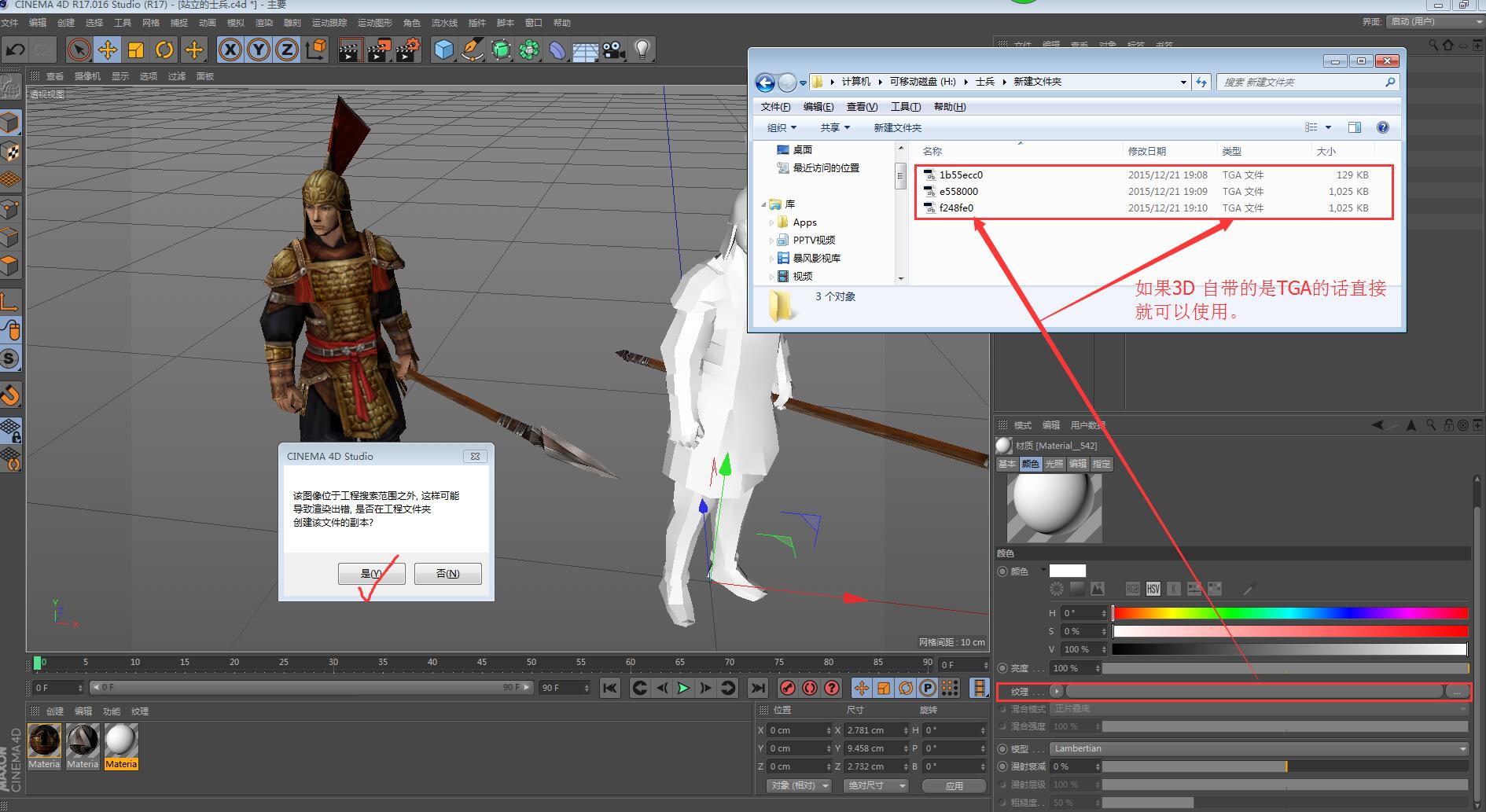Image resolution: width=1486 pixels, height=812 pixels.
Task: Enable keyframe recording with the red key icon
Action: click(x=787, y=688)
